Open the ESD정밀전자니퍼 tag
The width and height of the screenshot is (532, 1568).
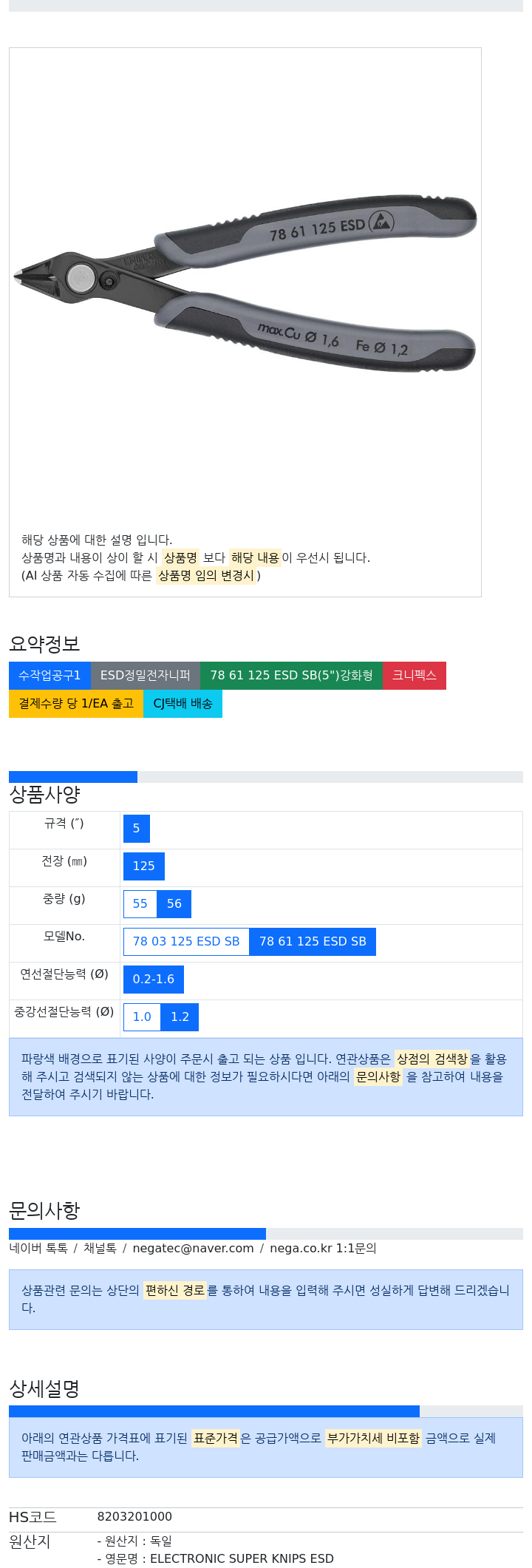click(146, 676)
